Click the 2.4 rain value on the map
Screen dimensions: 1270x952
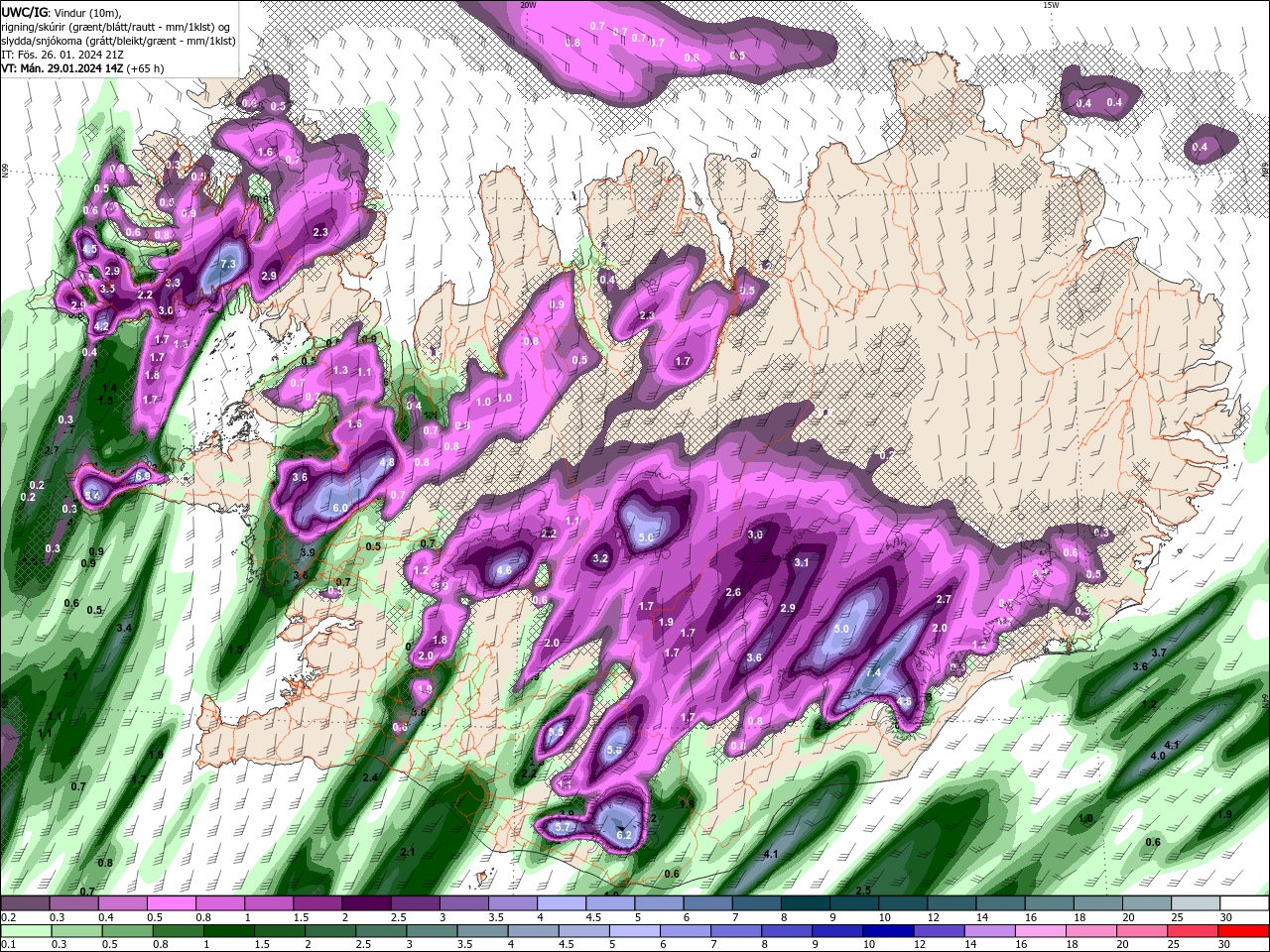[371, 778]
